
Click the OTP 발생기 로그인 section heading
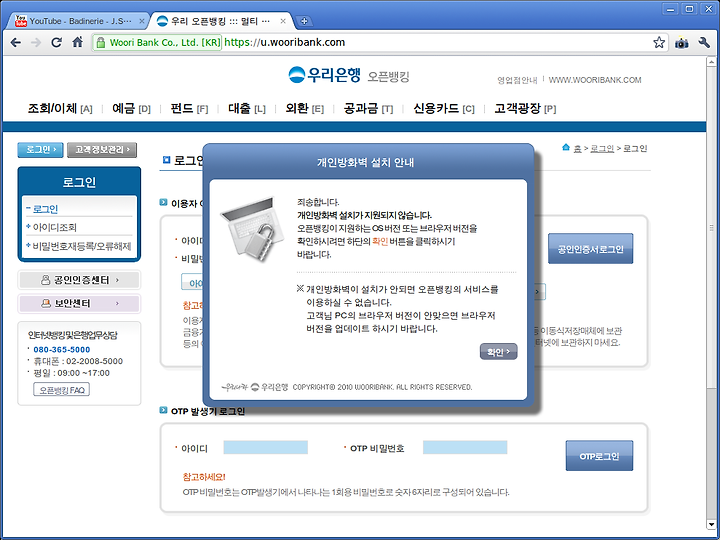[x=208, y=411]
